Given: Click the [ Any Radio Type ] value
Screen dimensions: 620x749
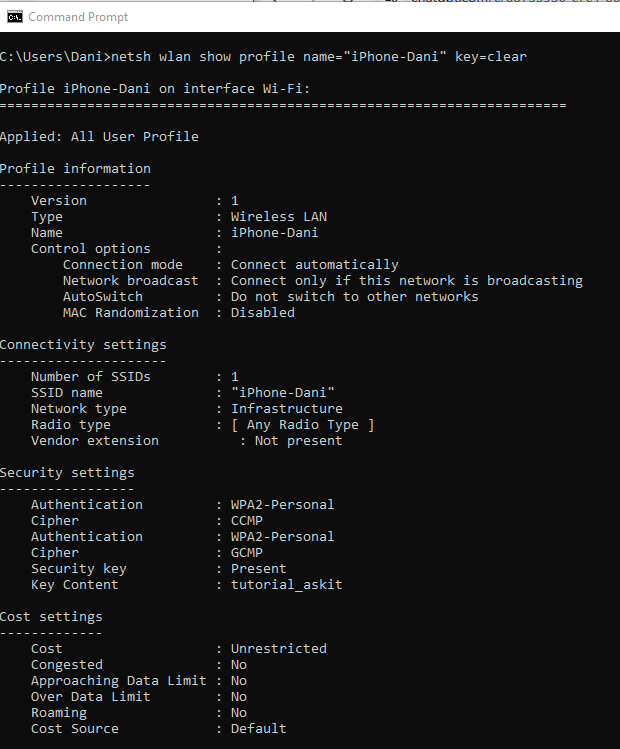Looking at the screenshot, I should coord(302,425).
